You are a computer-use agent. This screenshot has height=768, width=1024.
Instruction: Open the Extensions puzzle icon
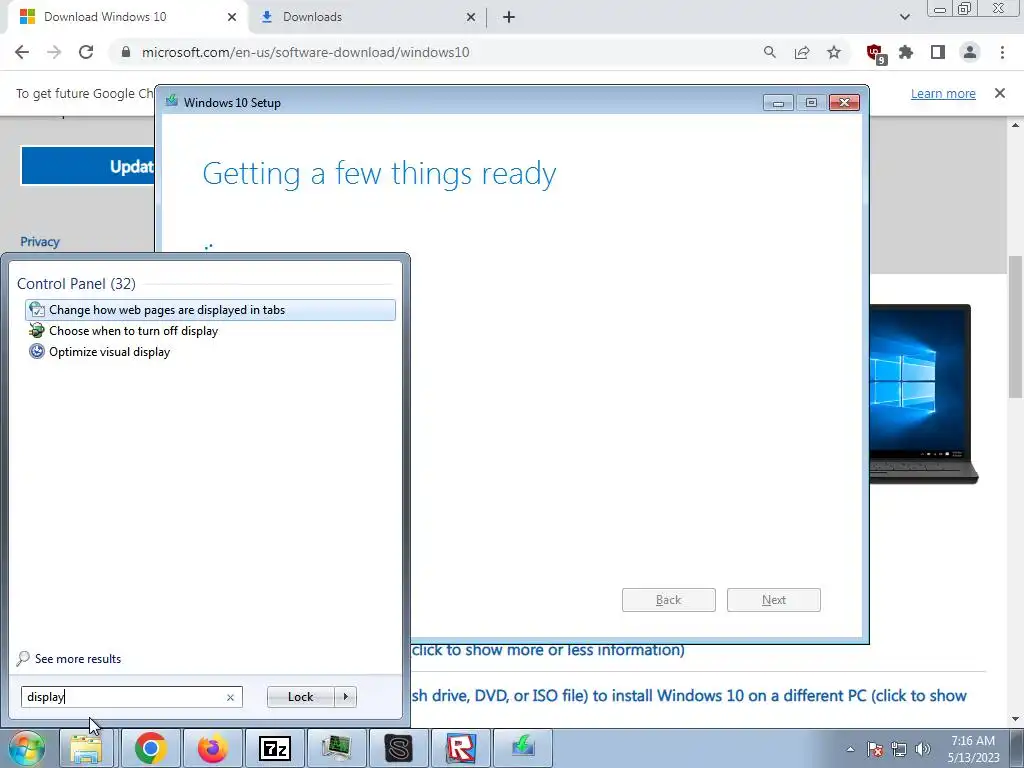(x=906, y=52)
